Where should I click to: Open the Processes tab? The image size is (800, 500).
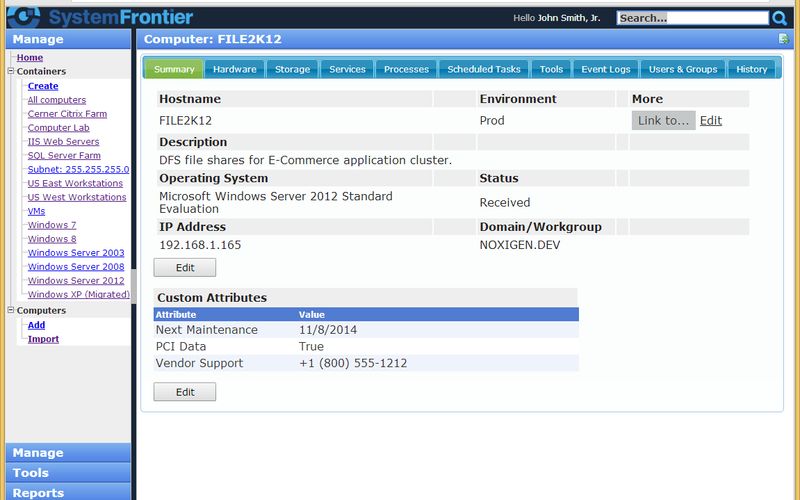406,69
